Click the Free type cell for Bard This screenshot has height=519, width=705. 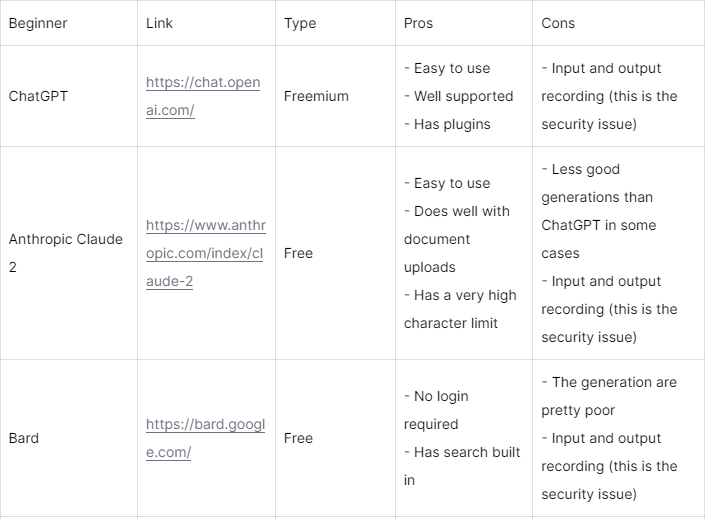pyautogui.click(x=298, y=438)
